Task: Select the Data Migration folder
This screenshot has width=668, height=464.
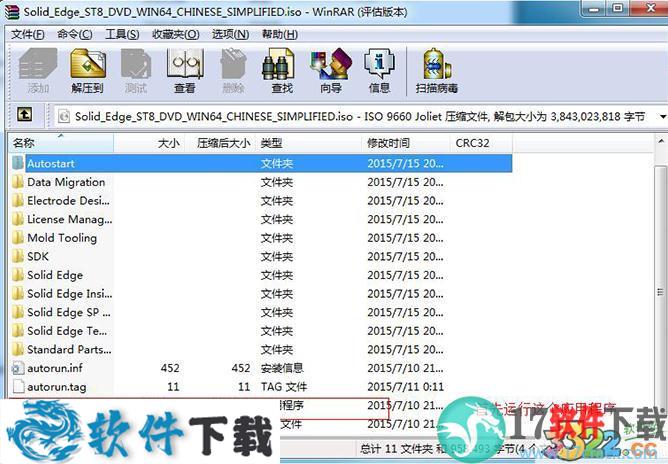Action: tap(66, 182)
